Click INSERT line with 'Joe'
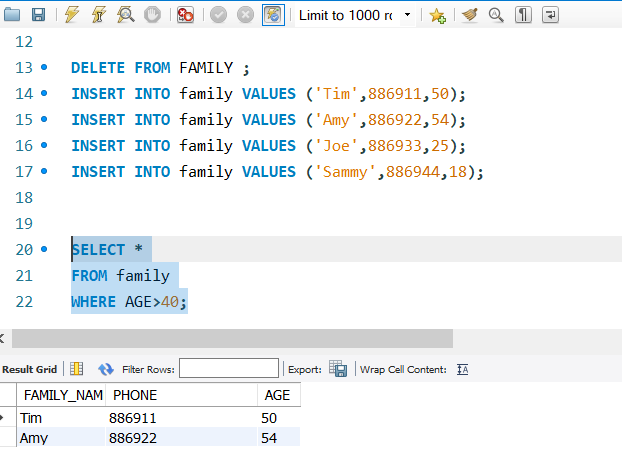 (x=269, y=146)
